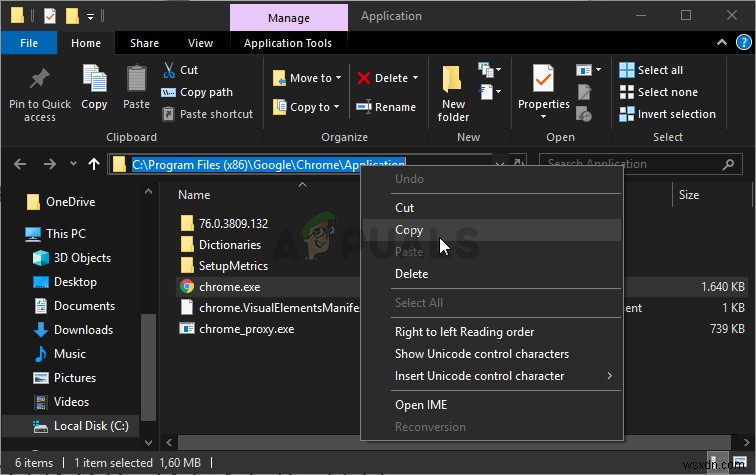Open Desktop in navigation pane
The width and height of the screenshot is (756, 475).
(x=65, y=282)
